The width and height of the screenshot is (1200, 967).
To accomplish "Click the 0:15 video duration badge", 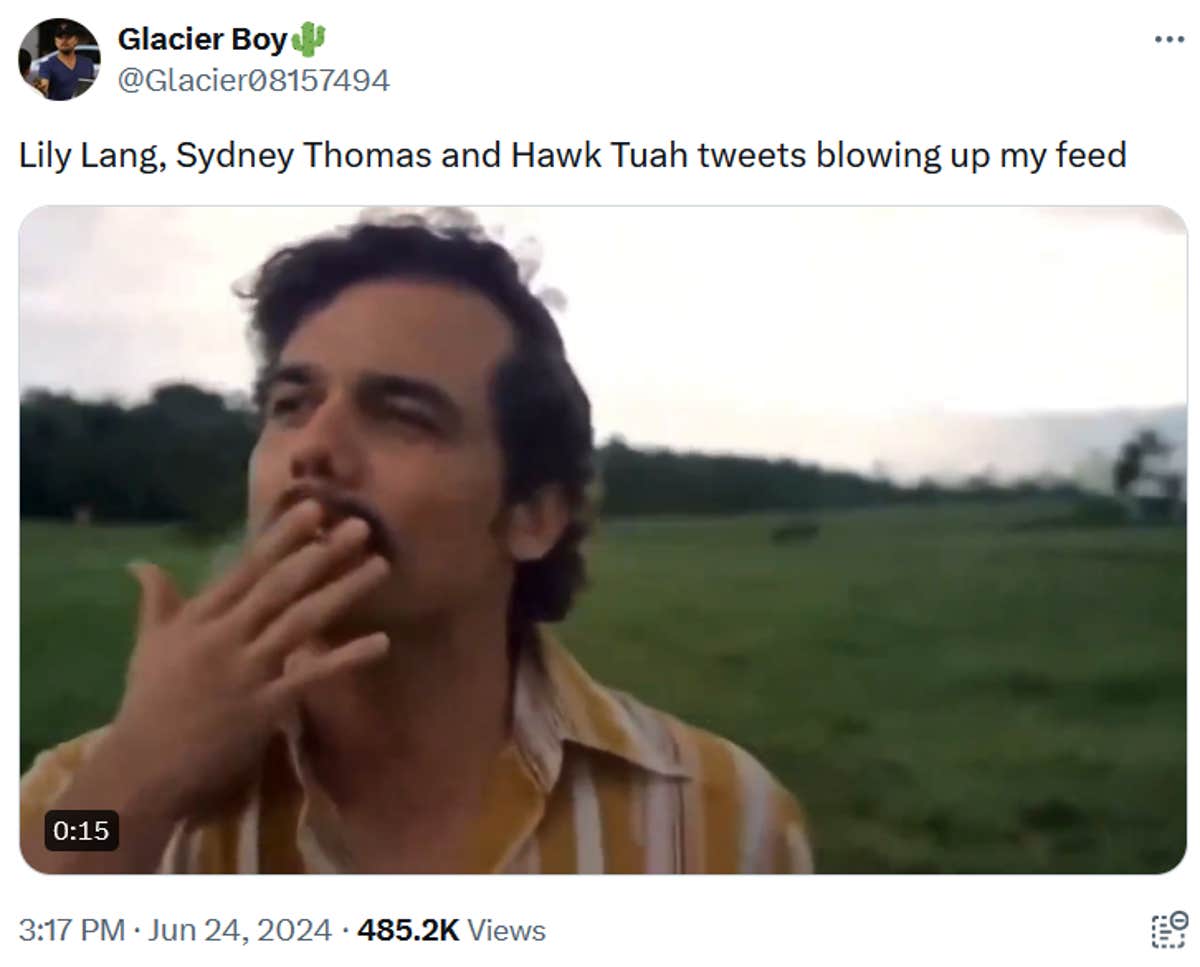I will pos(82,830).
